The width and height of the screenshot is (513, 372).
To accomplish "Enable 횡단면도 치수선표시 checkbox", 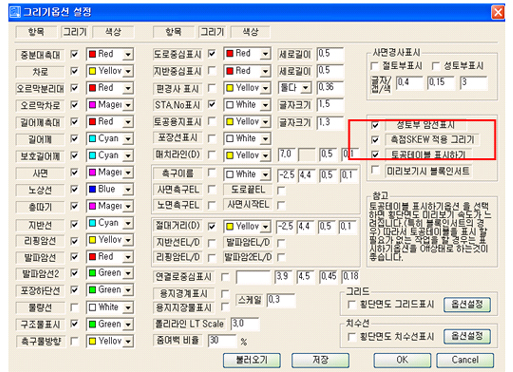I will [x=352, y=337].
